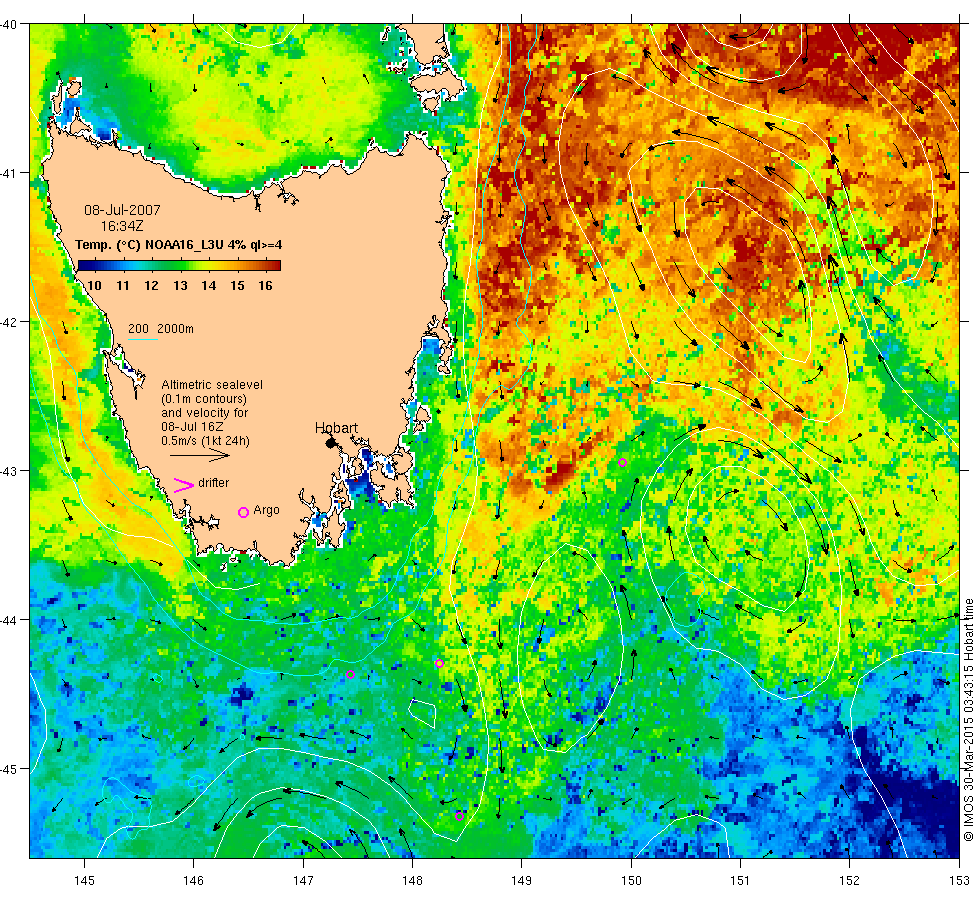
Task: Click the 'Argo' legend label
Action: point(266,510)
